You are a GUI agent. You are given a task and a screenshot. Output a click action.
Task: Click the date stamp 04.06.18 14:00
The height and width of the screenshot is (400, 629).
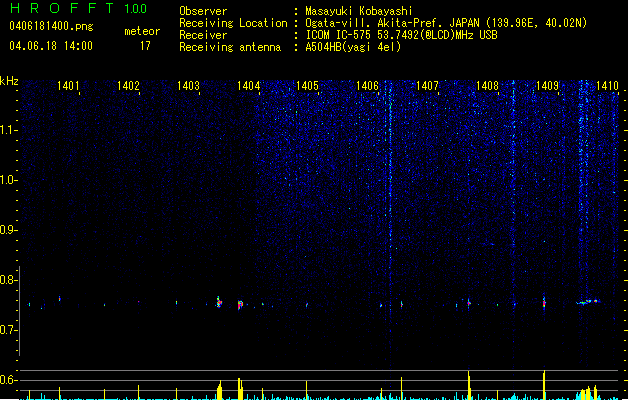coord(51,46)
